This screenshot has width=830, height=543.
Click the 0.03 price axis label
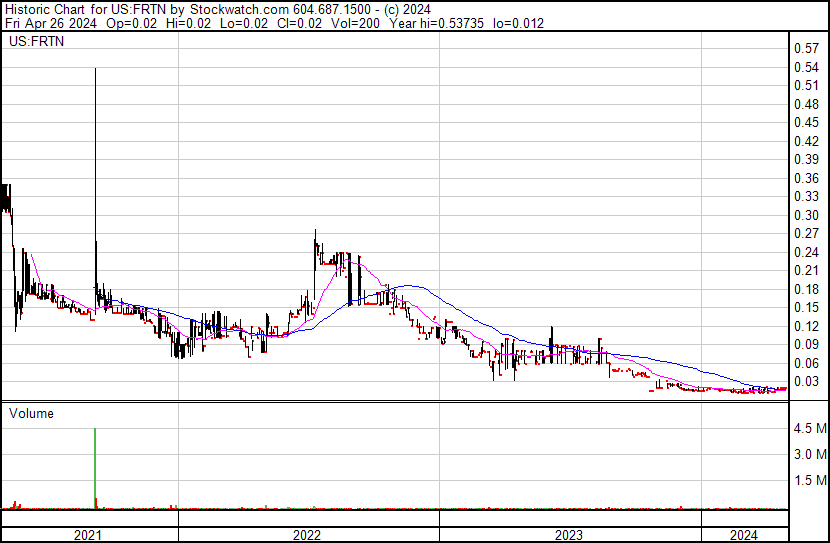click(805, 381)
